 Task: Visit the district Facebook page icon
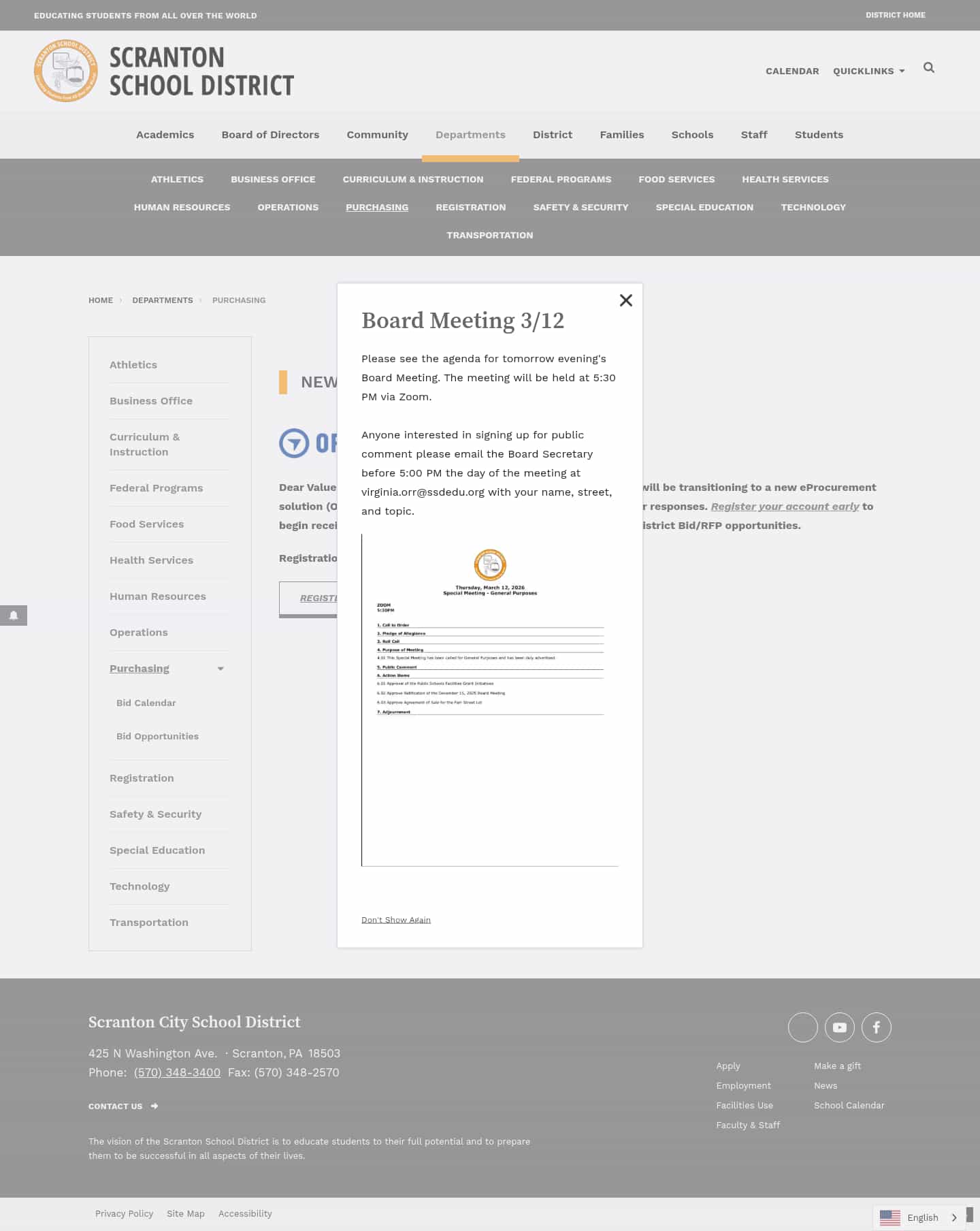(876, 1027)
